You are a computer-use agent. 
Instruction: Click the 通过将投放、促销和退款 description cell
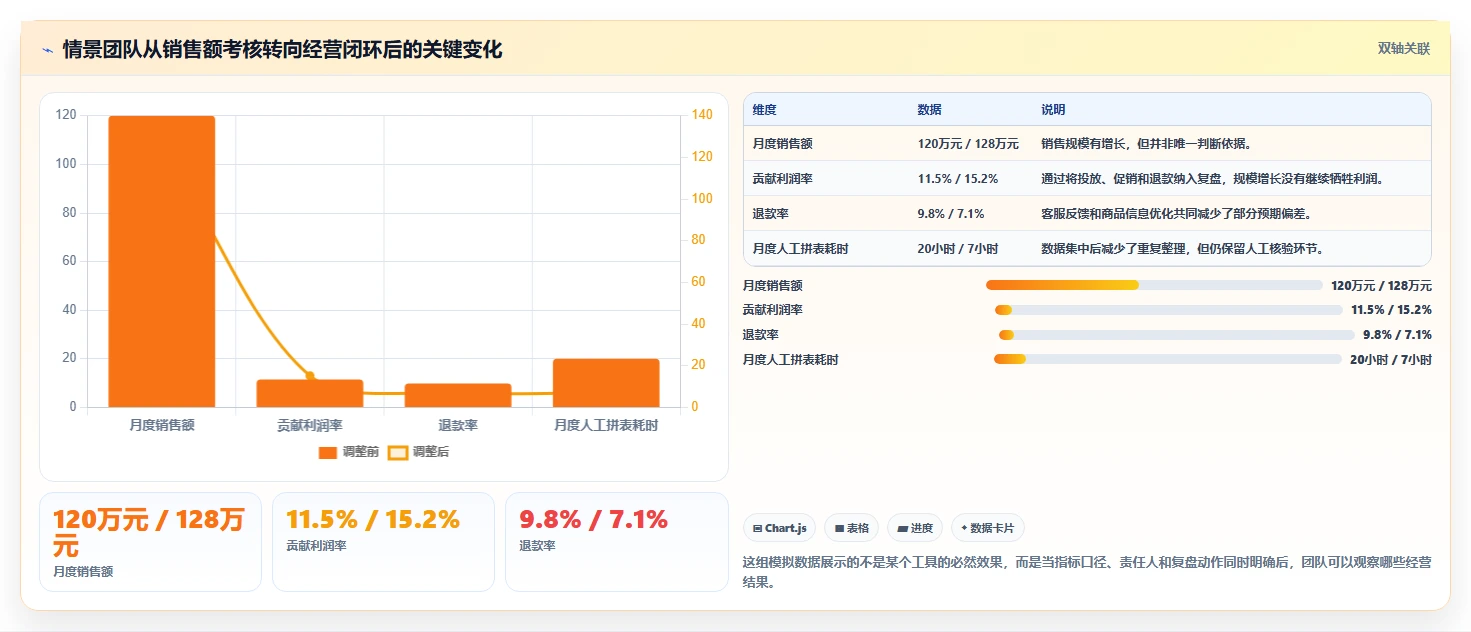point(1212,179)
